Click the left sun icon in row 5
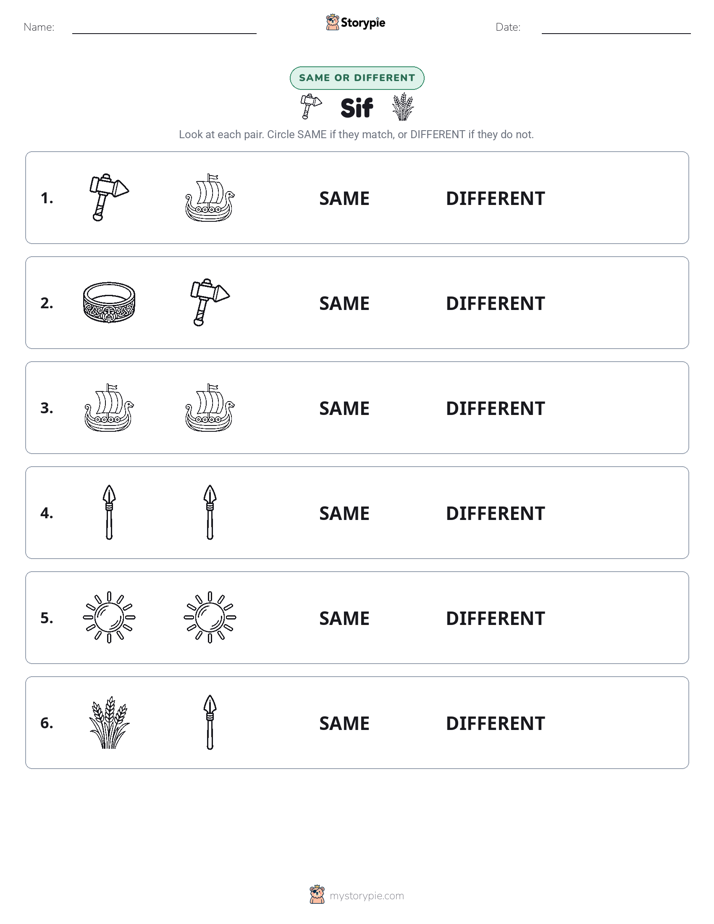714x924 pixels. (x=109, y=617)
